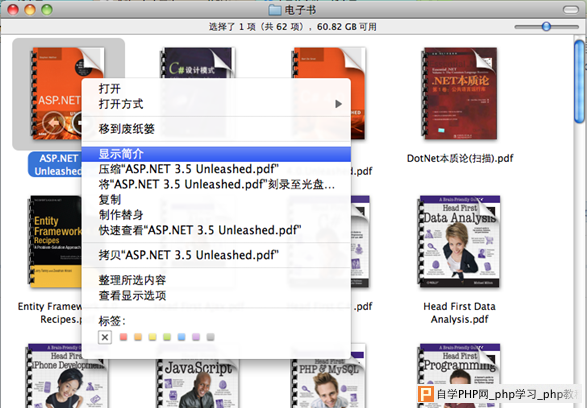Expand the 打开方式 submenu arrow
Screen dimensions: 587x408
point(338,104)
